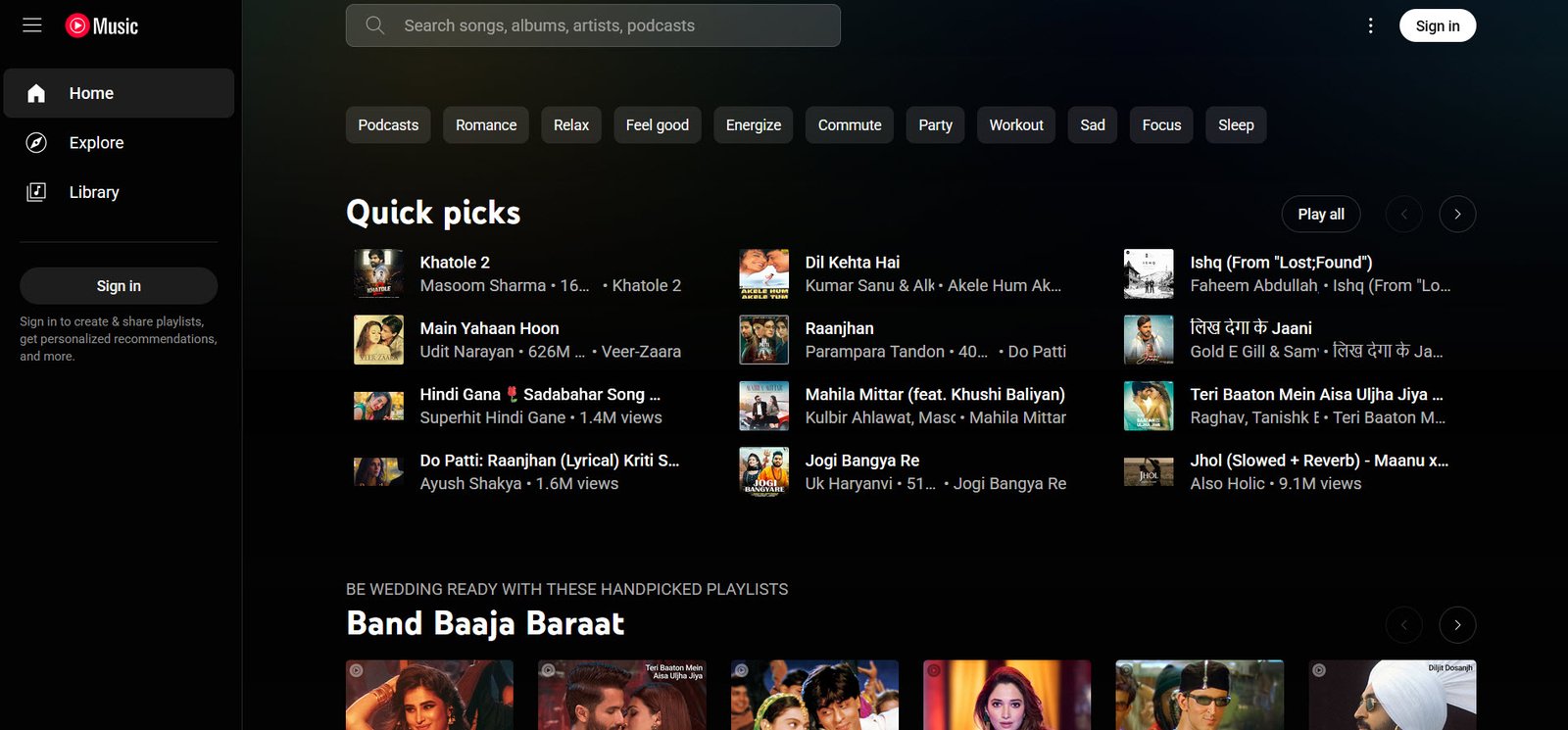Open the Also Holic channel
The width and height of the screenshot is (1568, 730).
1228,484
